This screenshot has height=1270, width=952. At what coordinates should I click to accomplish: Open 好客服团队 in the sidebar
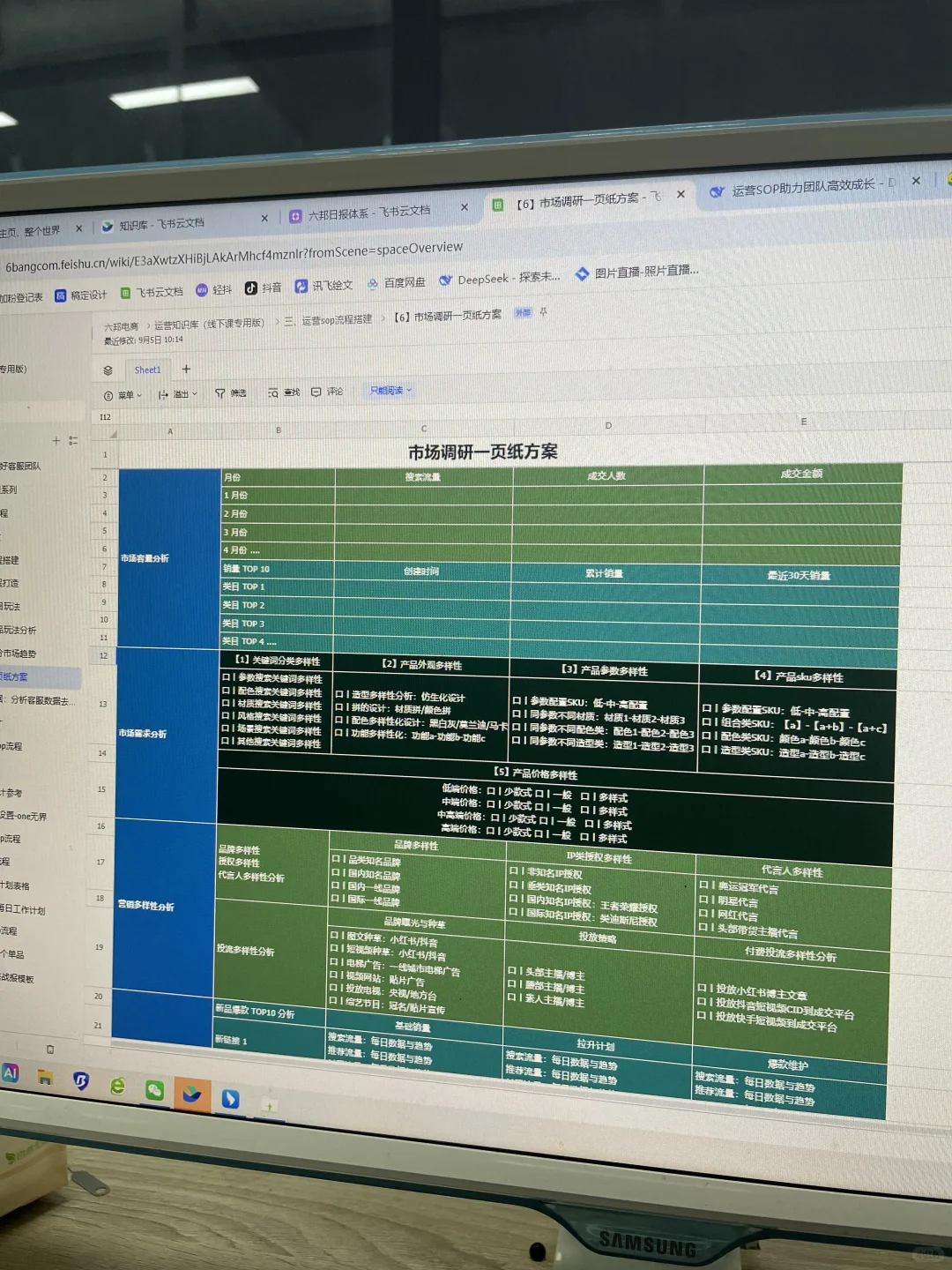click(x=20, y=466)
